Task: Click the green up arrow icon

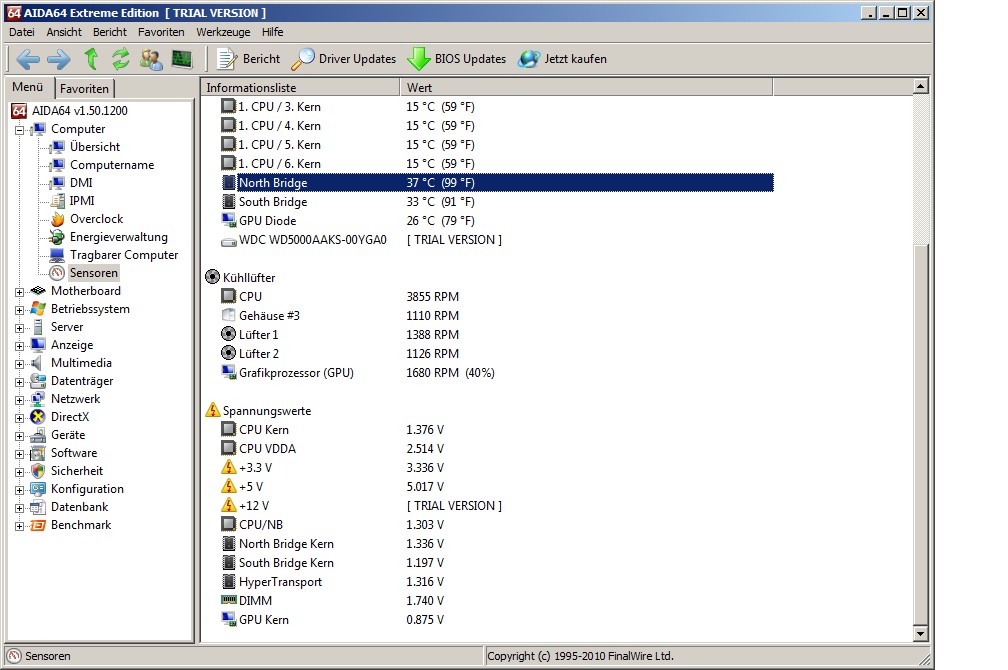Action: (91, 59)
